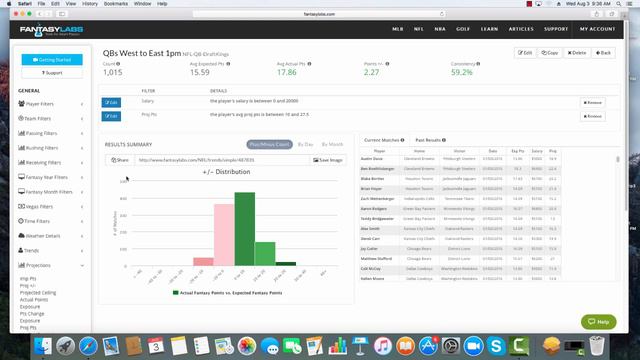Click info icon next to Count
Viewport: 640px width, 360px height.
(118, 64)
